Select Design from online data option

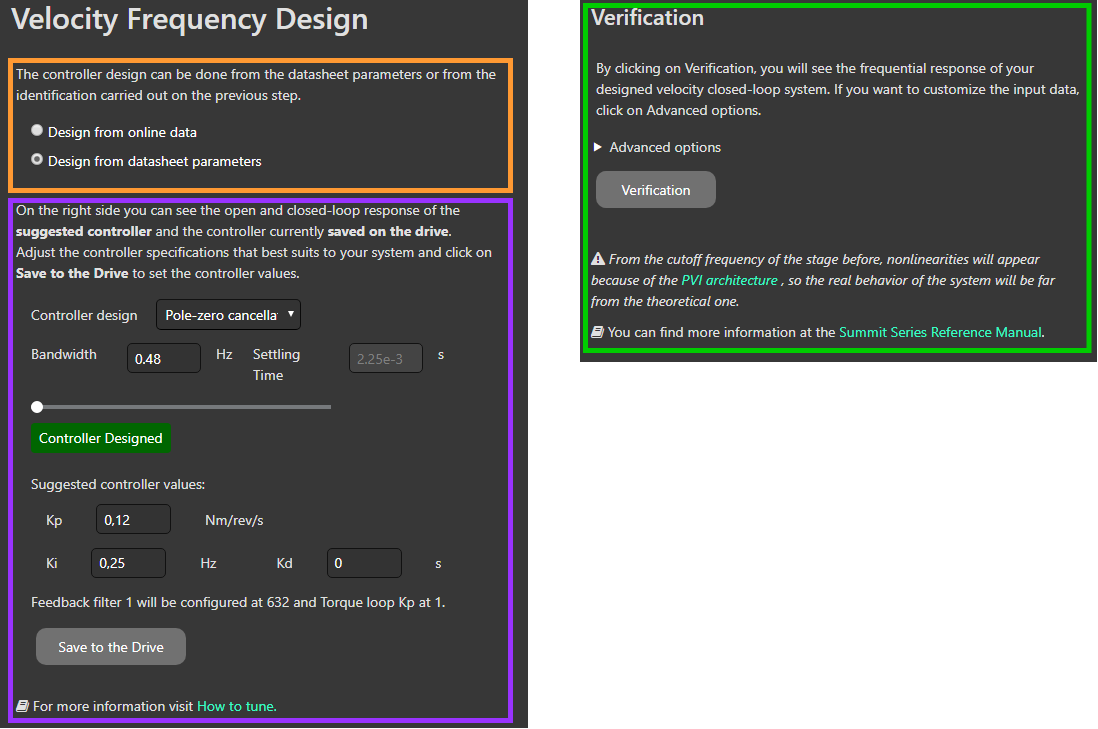click(37, 131)
